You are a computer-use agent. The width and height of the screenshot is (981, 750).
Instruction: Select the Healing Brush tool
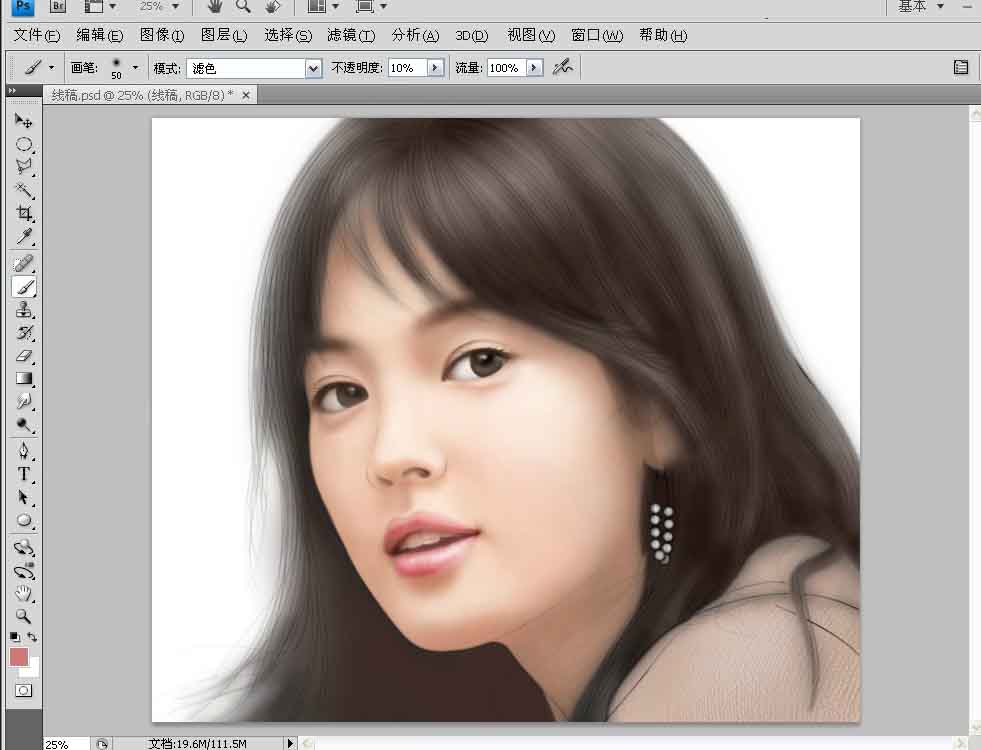point(24,263)
